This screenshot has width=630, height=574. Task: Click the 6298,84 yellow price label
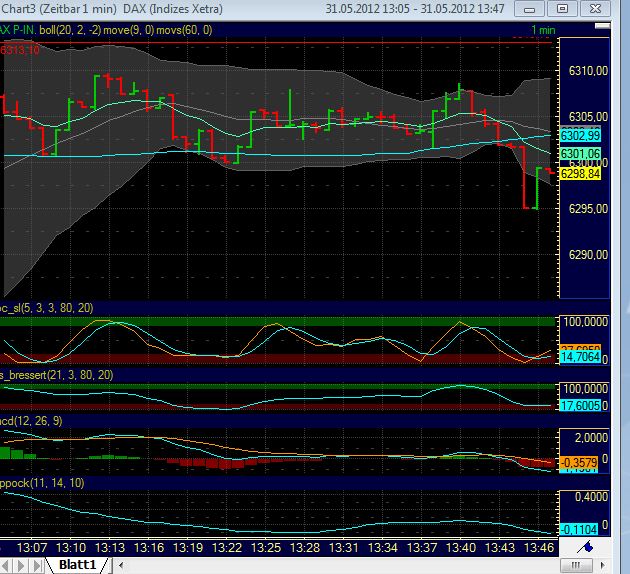pos(580,174)
